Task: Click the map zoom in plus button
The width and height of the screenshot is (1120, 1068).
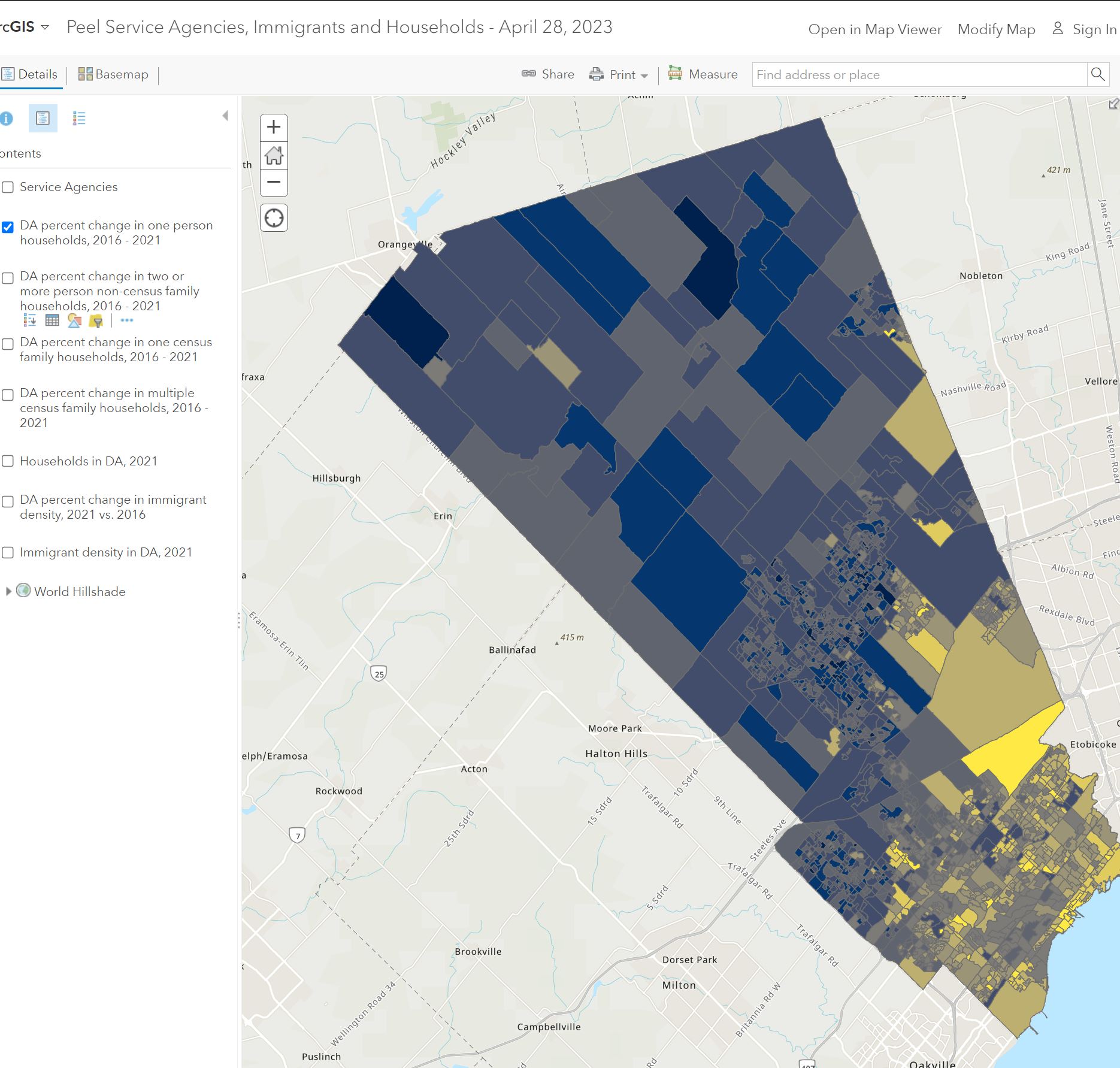Action: [x=274, y=128]
